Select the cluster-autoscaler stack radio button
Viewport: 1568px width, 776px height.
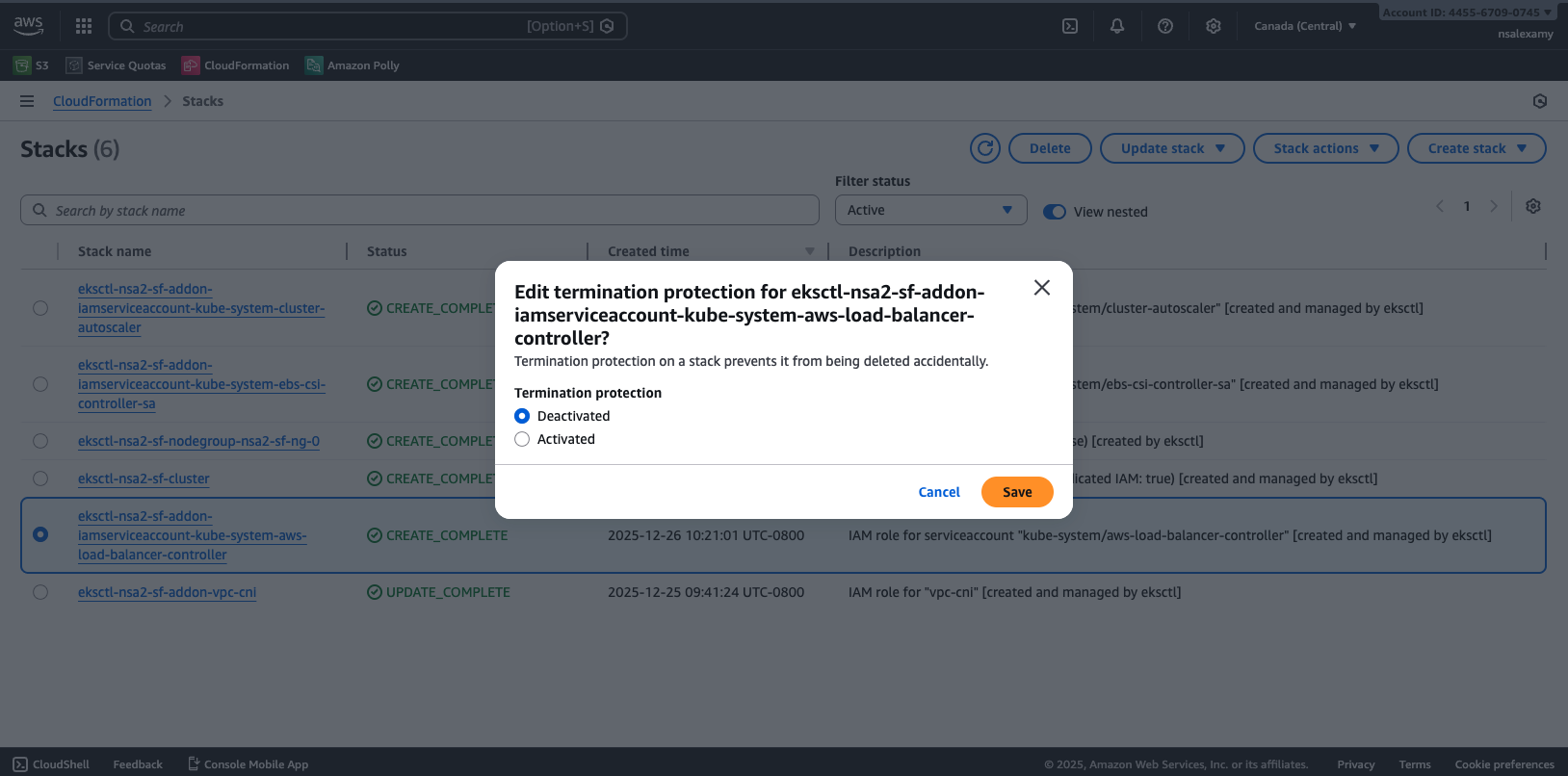[x=40, y=308]
